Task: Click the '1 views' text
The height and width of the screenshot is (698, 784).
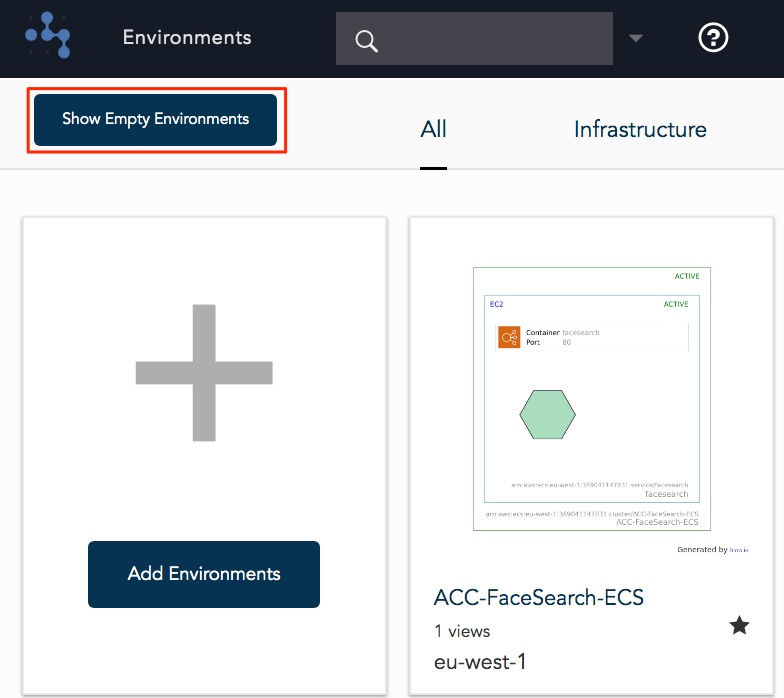Action: [x=462, y=631]
